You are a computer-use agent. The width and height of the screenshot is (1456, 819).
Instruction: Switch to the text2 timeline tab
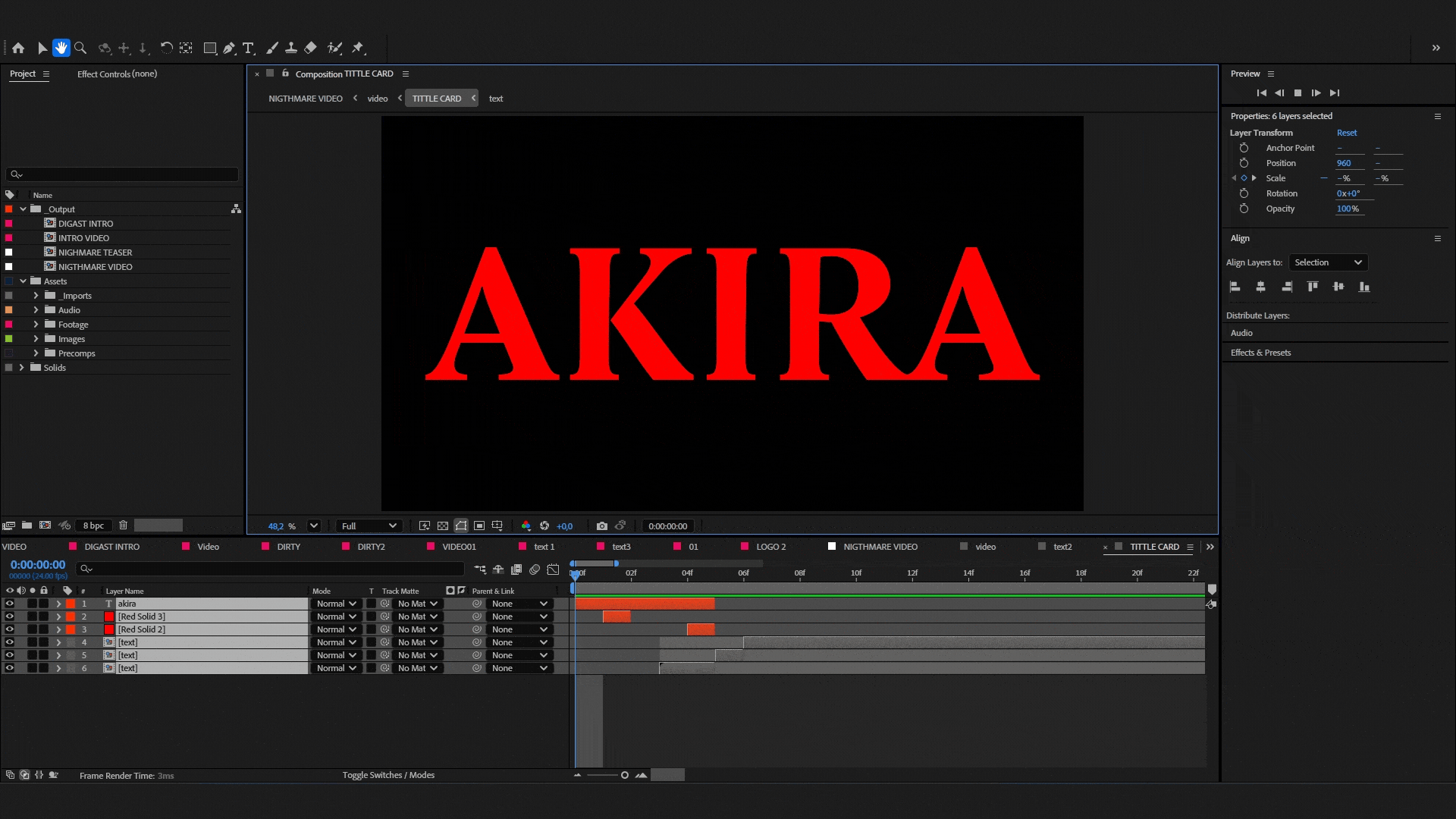point(1062,547)
